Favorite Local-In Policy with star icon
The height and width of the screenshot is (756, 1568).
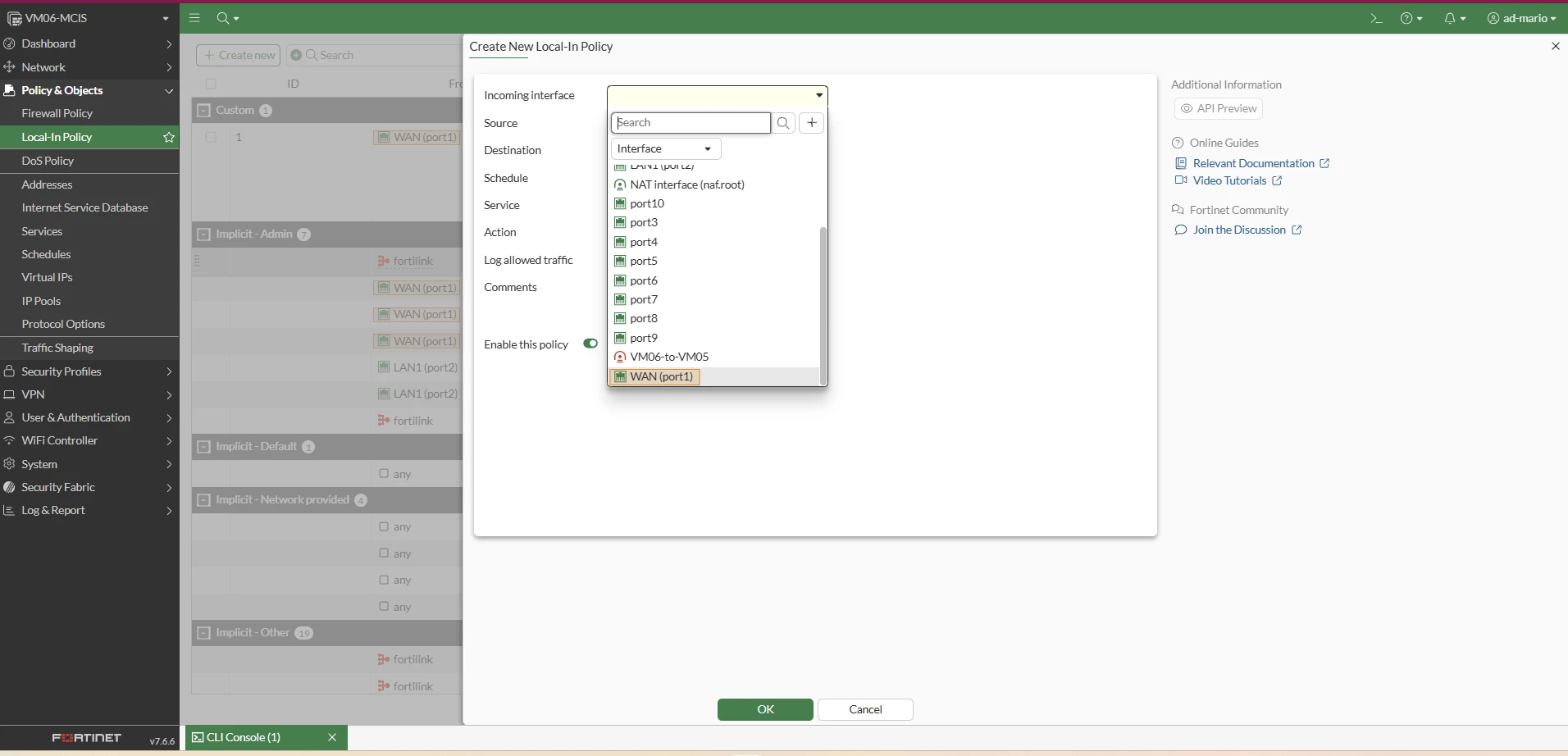coord(169,137)
